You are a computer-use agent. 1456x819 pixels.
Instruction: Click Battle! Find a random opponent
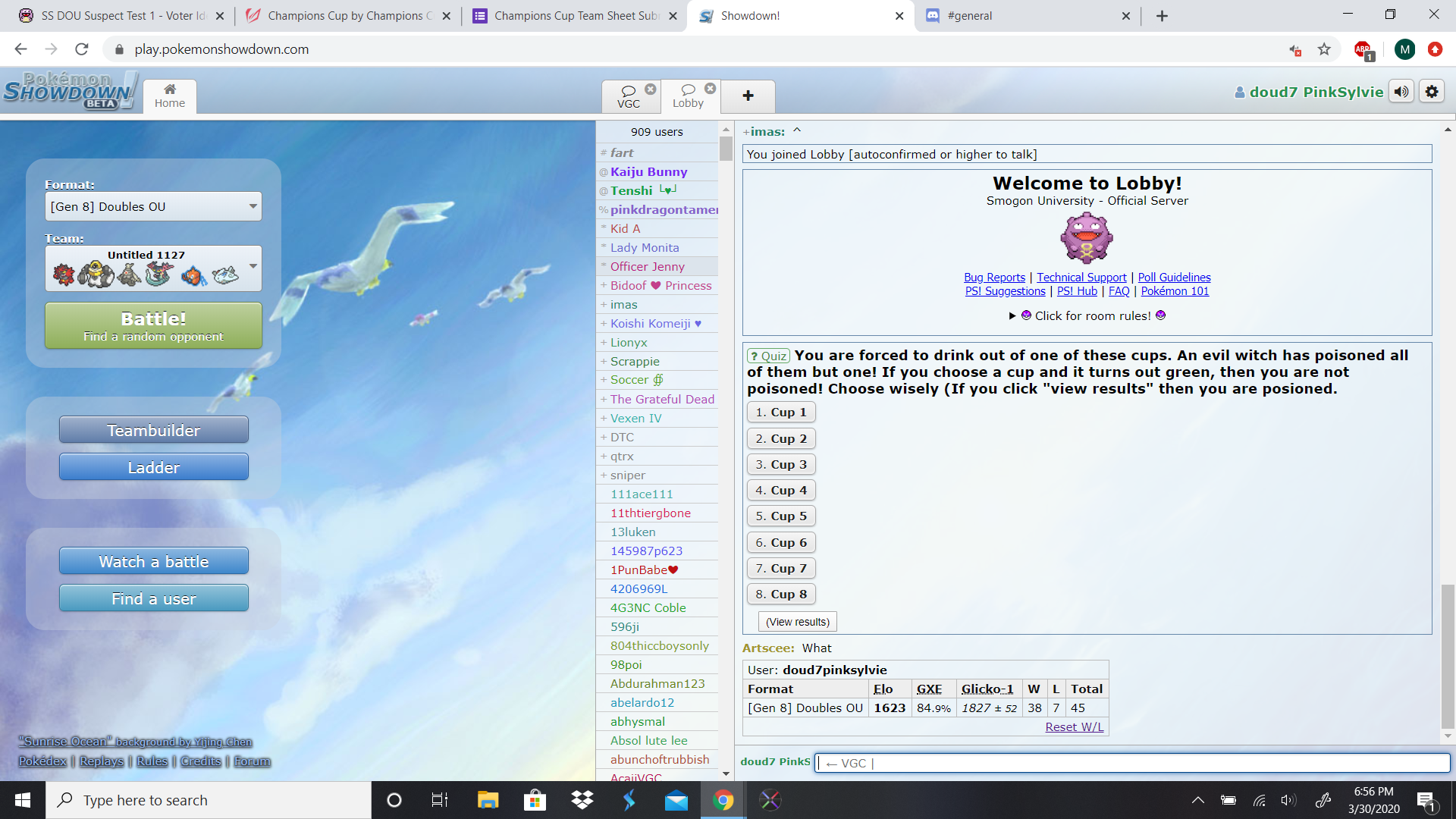tap(153, 326)
